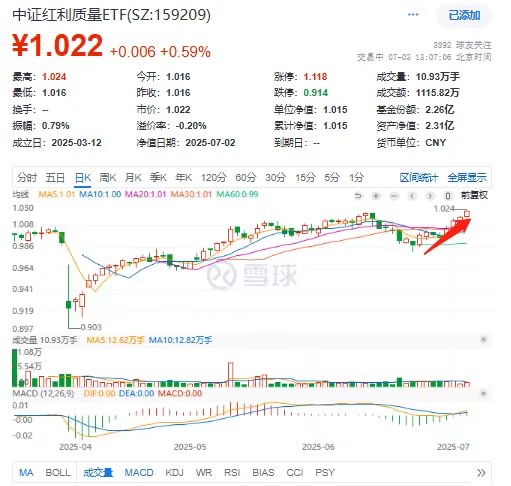The width and height of the screenshot is (511, 486).
Task: Click the DIF:0.00 MACD legend
Action: point(99,393)
